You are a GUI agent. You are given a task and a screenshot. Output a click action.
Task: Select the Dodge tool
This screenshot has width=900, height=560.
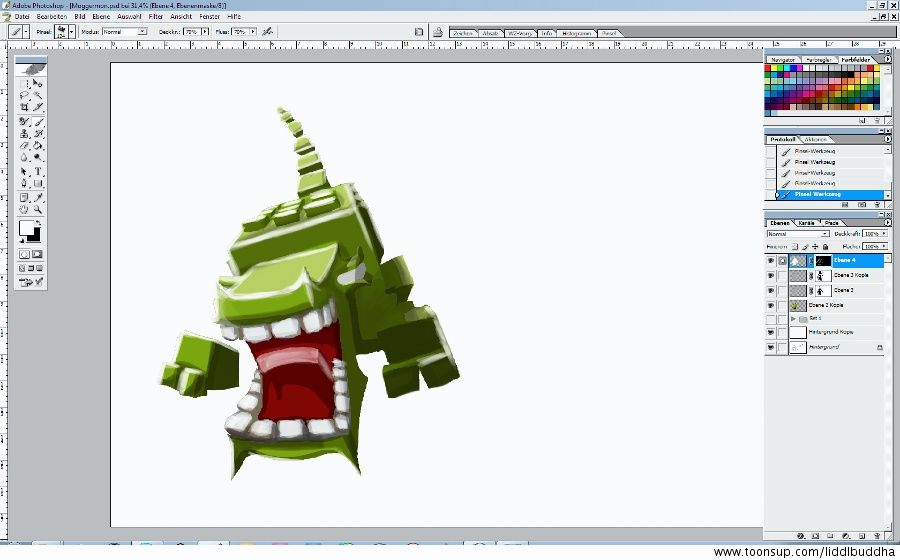[x=38, y=157]
